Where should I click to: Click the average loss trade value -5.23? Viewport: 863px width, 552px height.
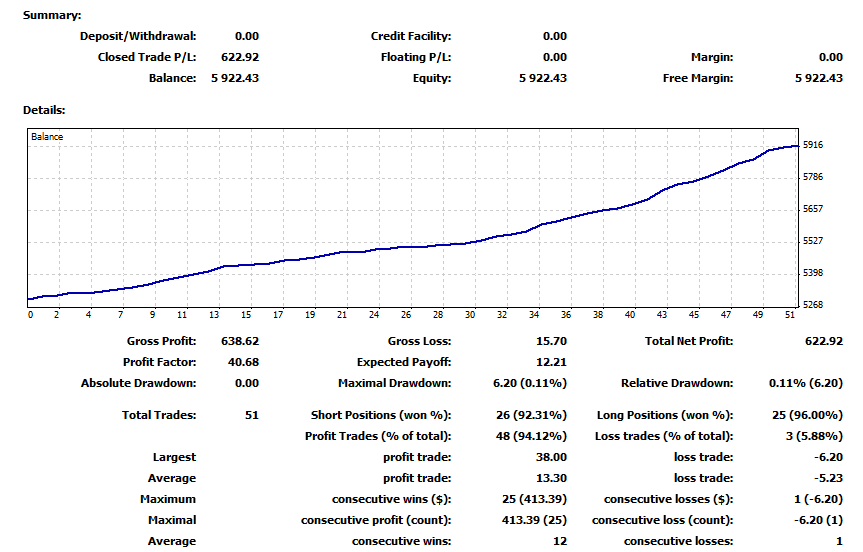(x=828, y=478)
